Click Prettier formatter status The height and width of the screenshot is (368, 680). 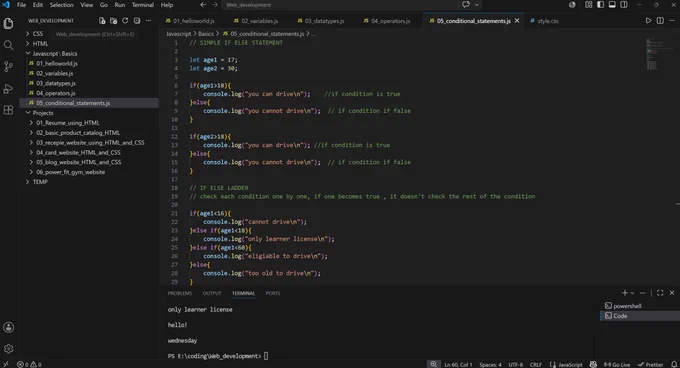point(651,365)
